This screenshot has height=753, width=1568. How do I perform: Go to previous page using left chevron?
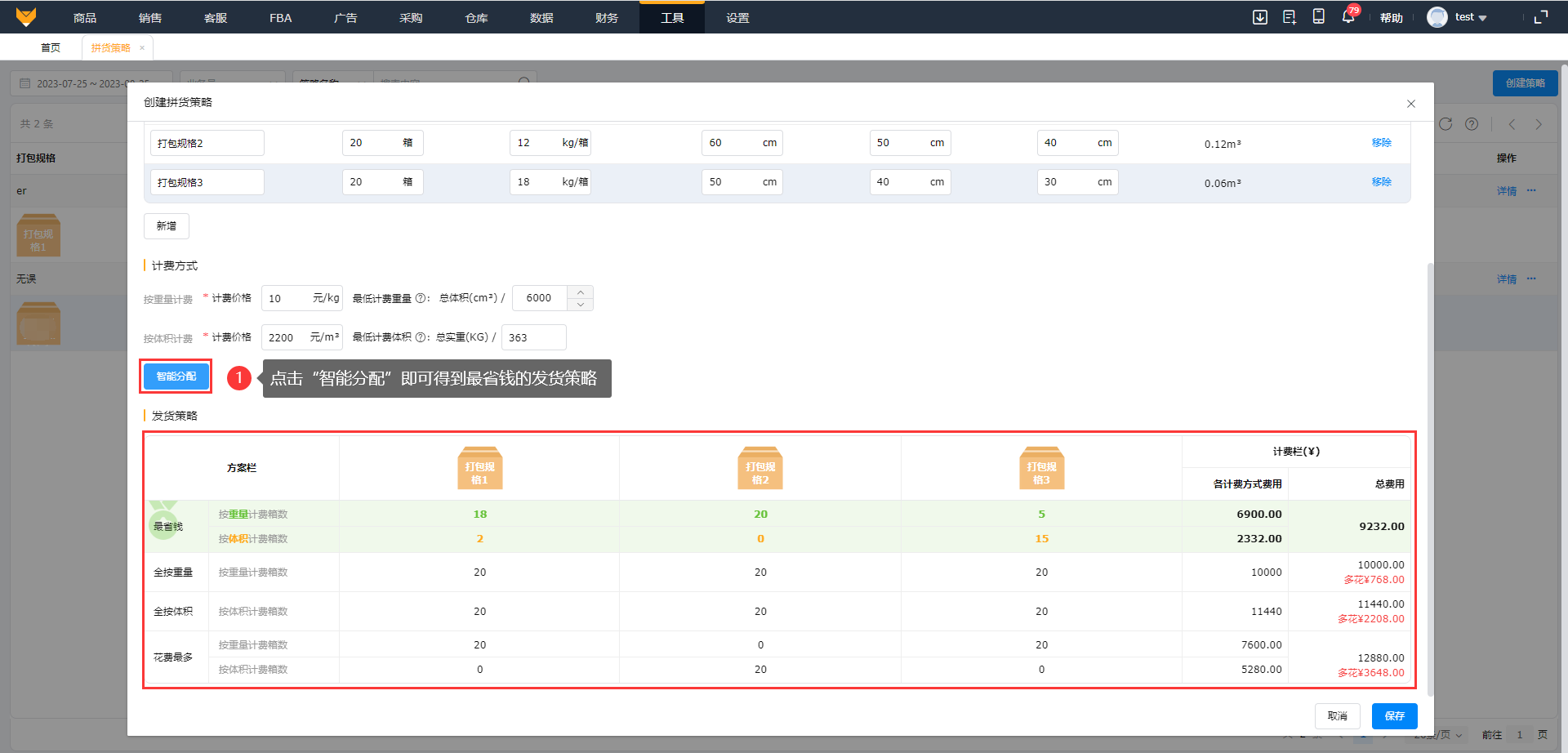(1512, 124)
